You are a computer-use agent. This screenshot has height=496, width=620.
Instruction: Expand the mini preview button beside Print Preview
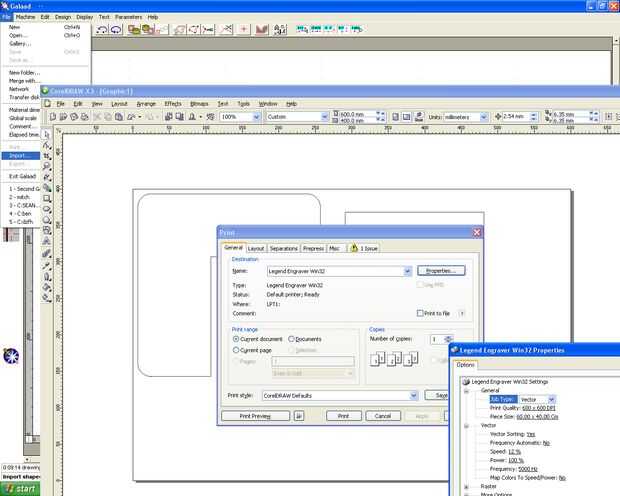tap(299, 416)
